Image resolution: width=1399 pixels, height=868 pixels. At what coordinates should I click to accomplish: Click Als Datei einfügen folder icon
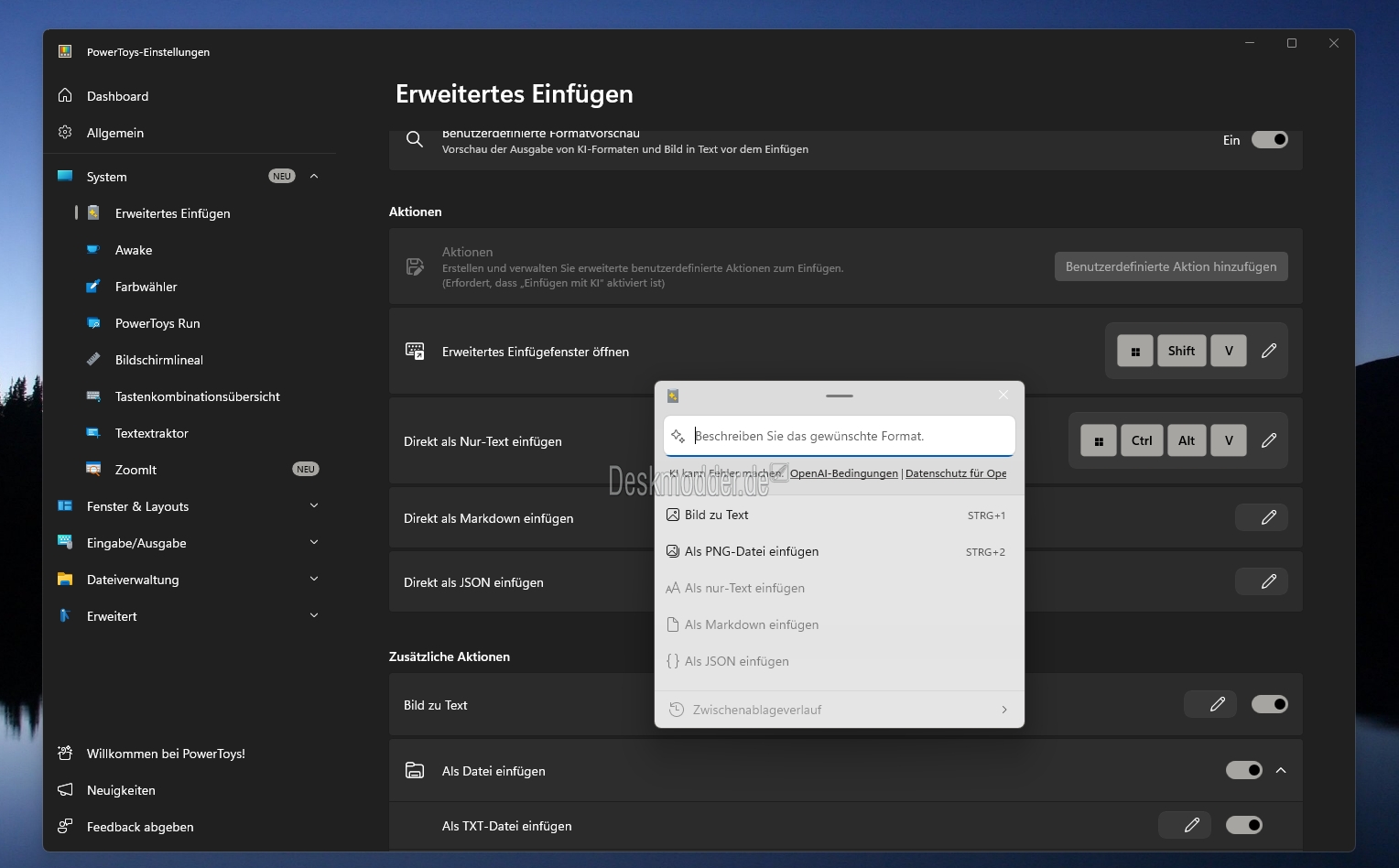[415, 770]
